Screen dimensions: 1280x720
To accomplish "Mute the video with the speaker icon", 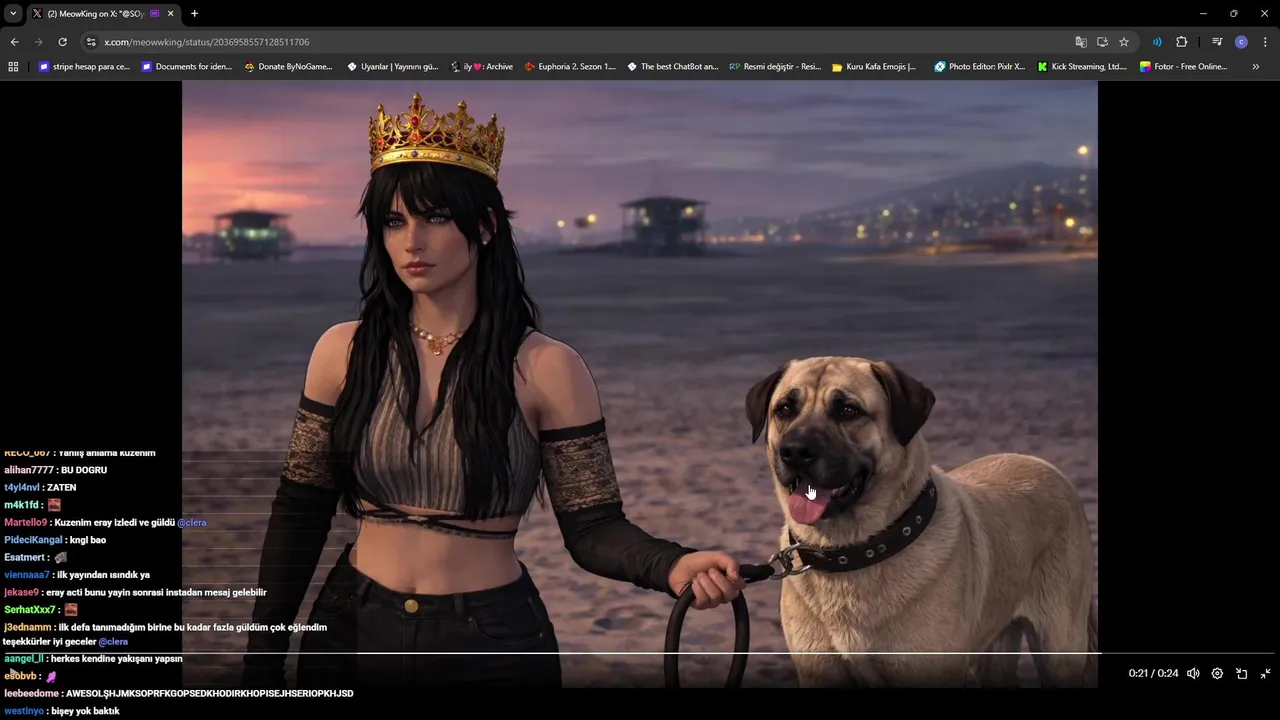I will (x=1193, y=674).
